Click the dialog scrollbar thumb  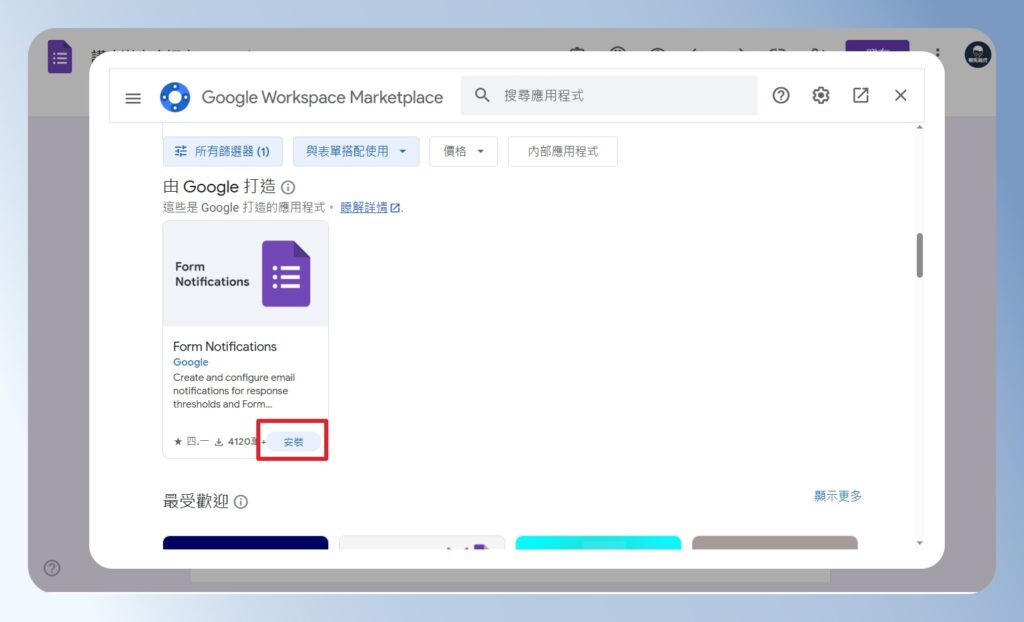click(x=920, y=255)
